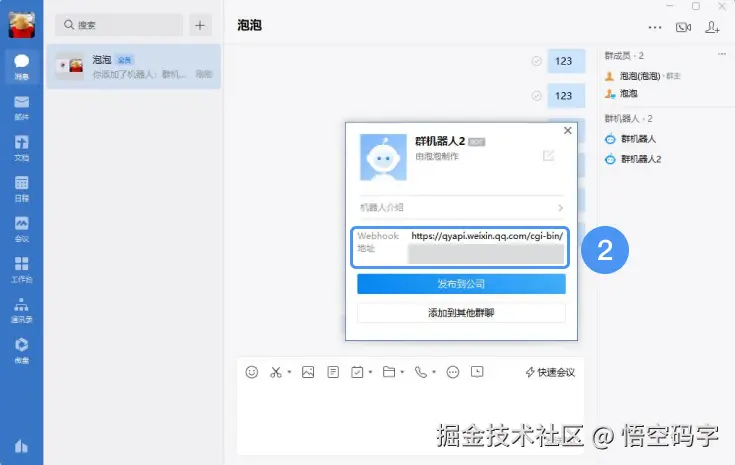Open the Workbench icon in sidebar
This screenshot has height=465, width=735.
[x=22, y=270]
